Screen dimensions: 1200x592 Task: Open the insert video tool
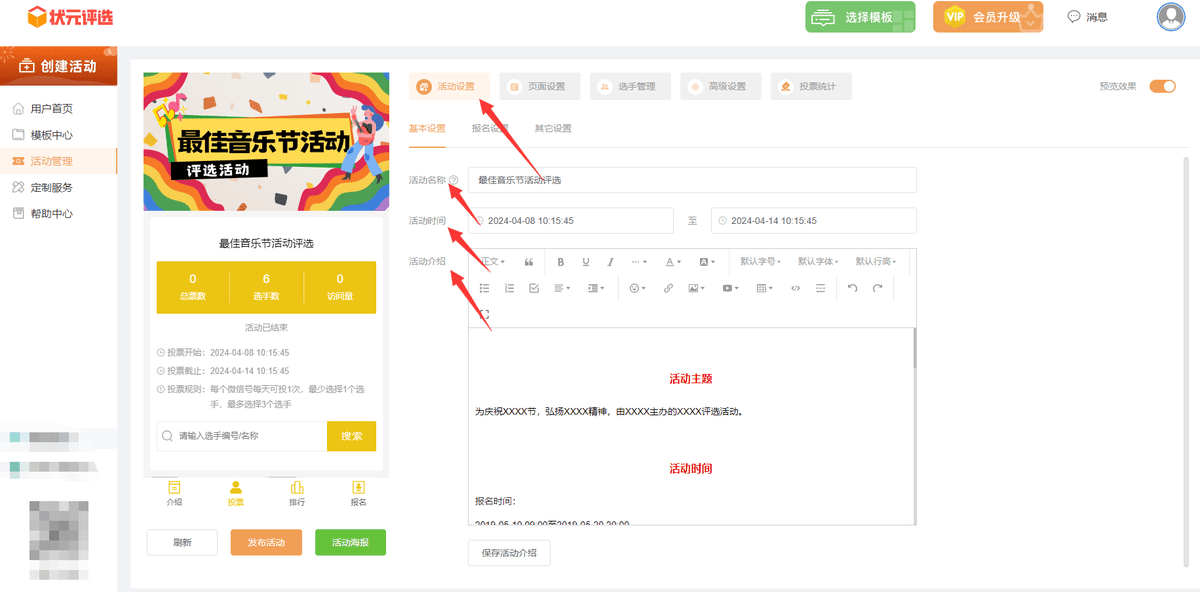click(x=727, y=287)
